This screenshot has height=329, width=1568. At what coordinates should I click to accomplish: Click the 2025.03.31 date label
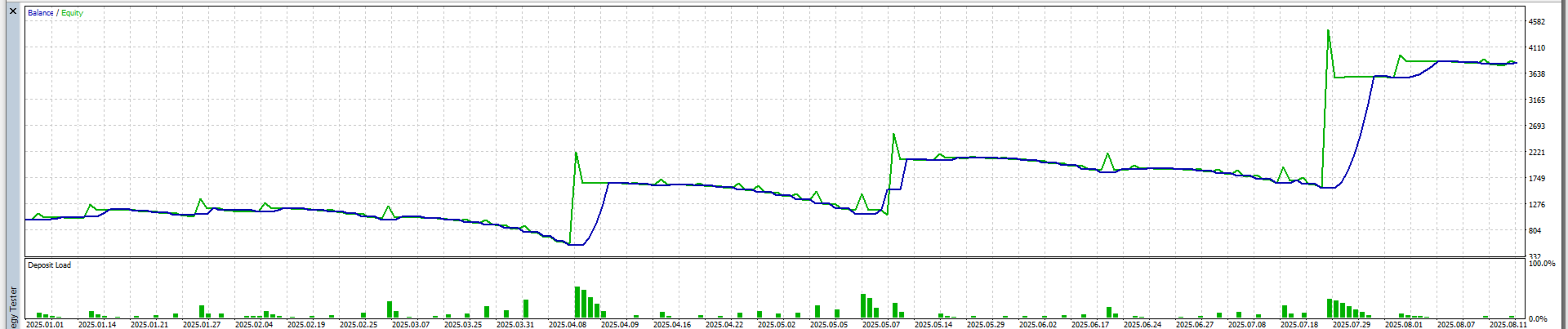click(515, 325)
